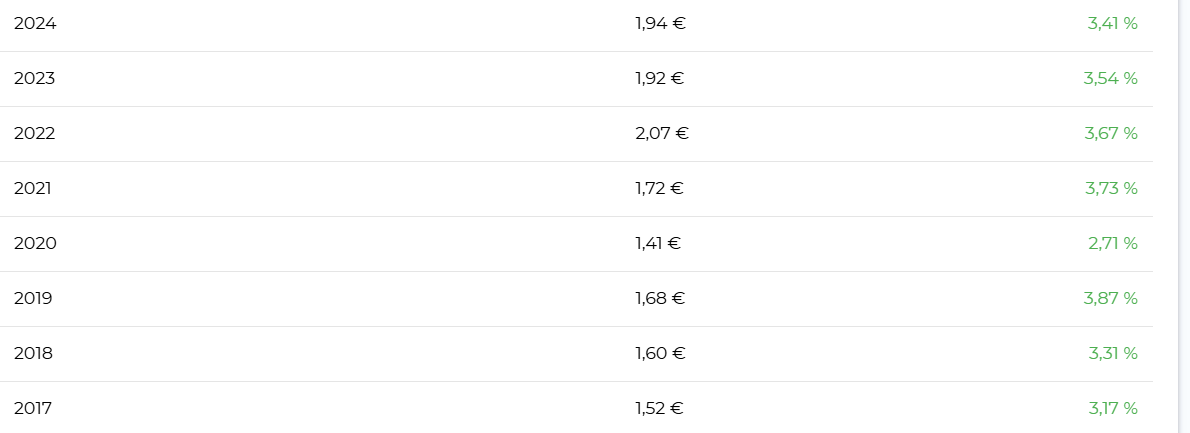Select the 1,94 € dividend value

coord(660,23)
